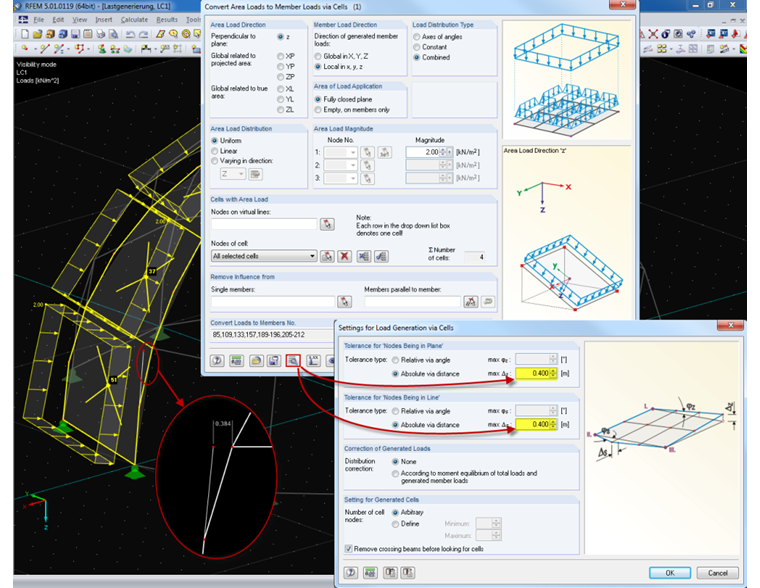The height and width of the screenshot is (588, 760).
Task: Open the Edit menu
Action: 58,20
